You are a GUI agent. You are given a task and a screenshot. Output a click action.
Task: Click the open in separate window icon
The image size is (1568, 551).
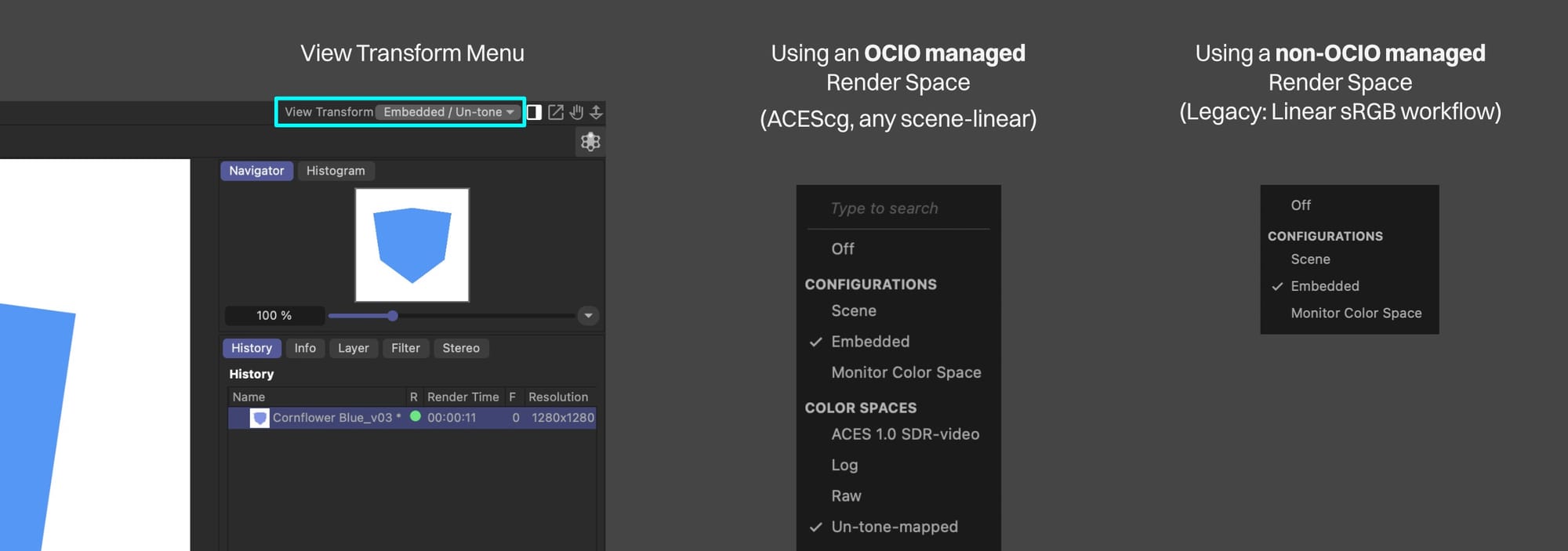pyautogui.click(x=556, y=112)
